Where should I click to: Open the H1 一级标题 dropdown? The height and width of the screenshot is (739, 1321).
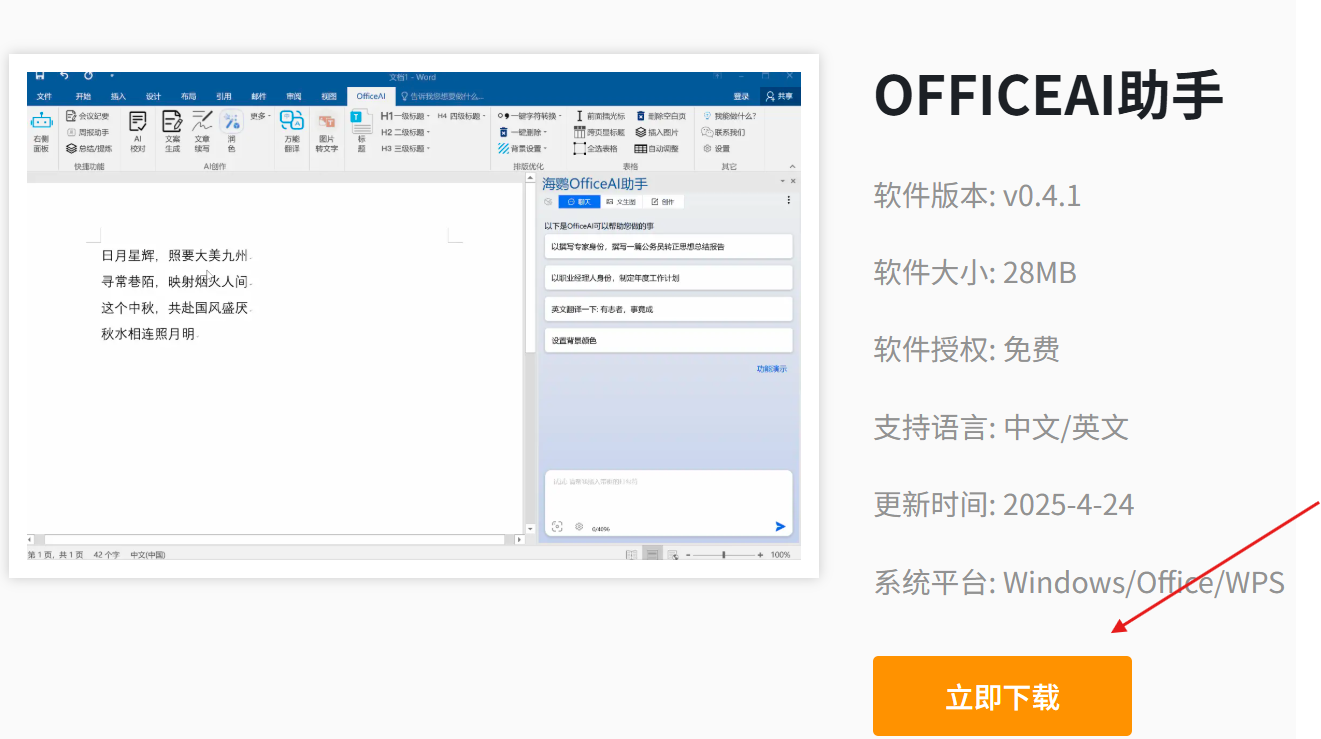point(405,116)
